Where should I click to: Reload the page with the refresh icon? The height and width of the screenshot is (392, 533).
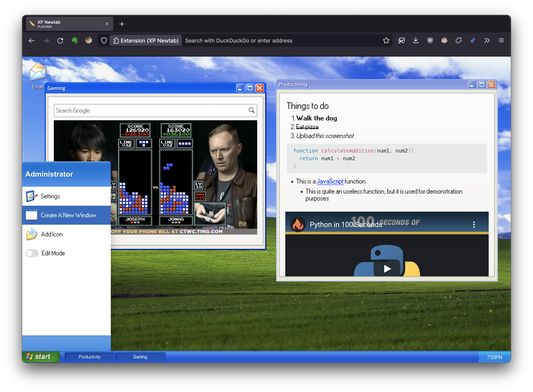[x=60, y=41]
